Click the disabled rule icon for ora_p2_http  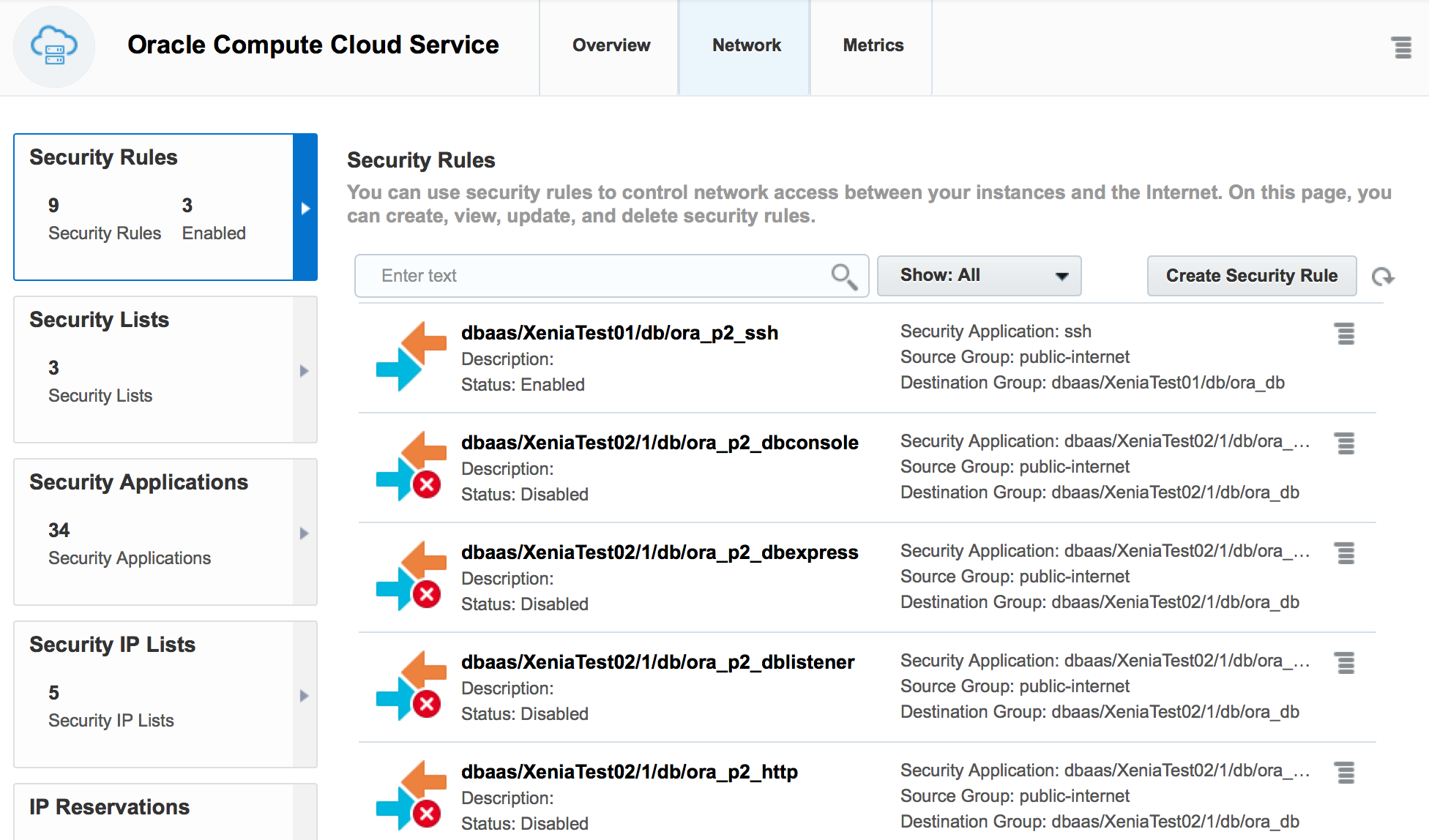[x=411, y=795]
